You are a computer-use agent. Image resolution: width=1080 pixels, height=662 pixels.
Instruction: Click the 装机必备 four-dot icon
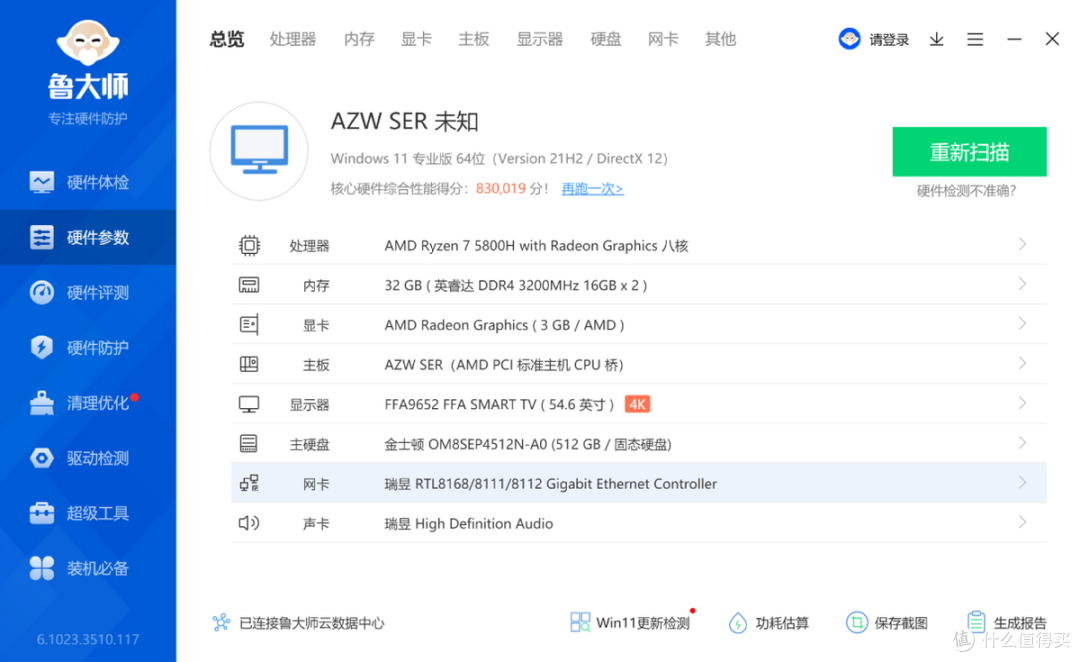tap(41, 568)
